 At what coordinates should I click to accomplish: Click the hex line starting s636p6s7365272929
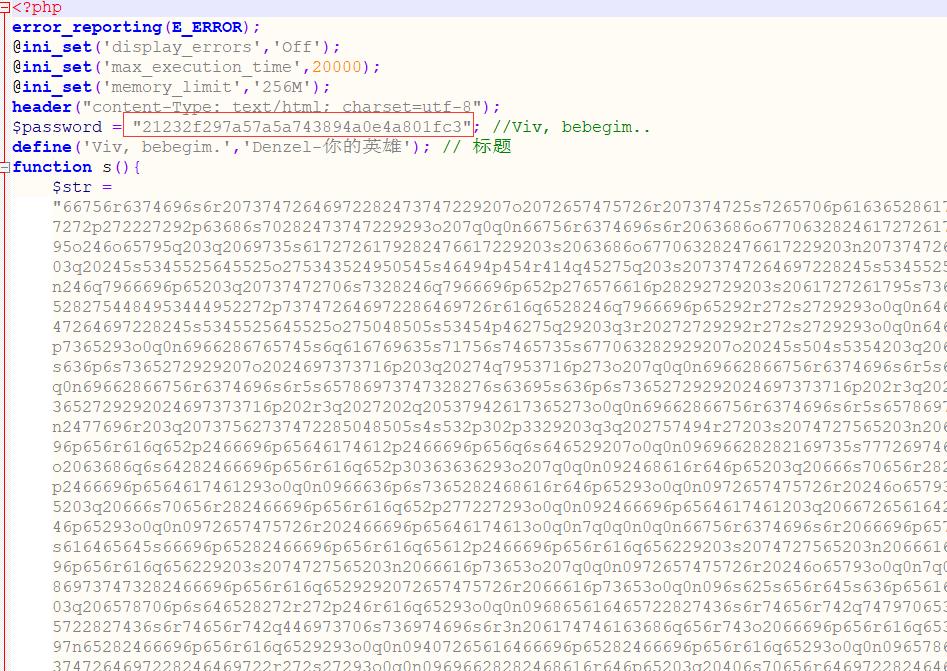(499, 366)
